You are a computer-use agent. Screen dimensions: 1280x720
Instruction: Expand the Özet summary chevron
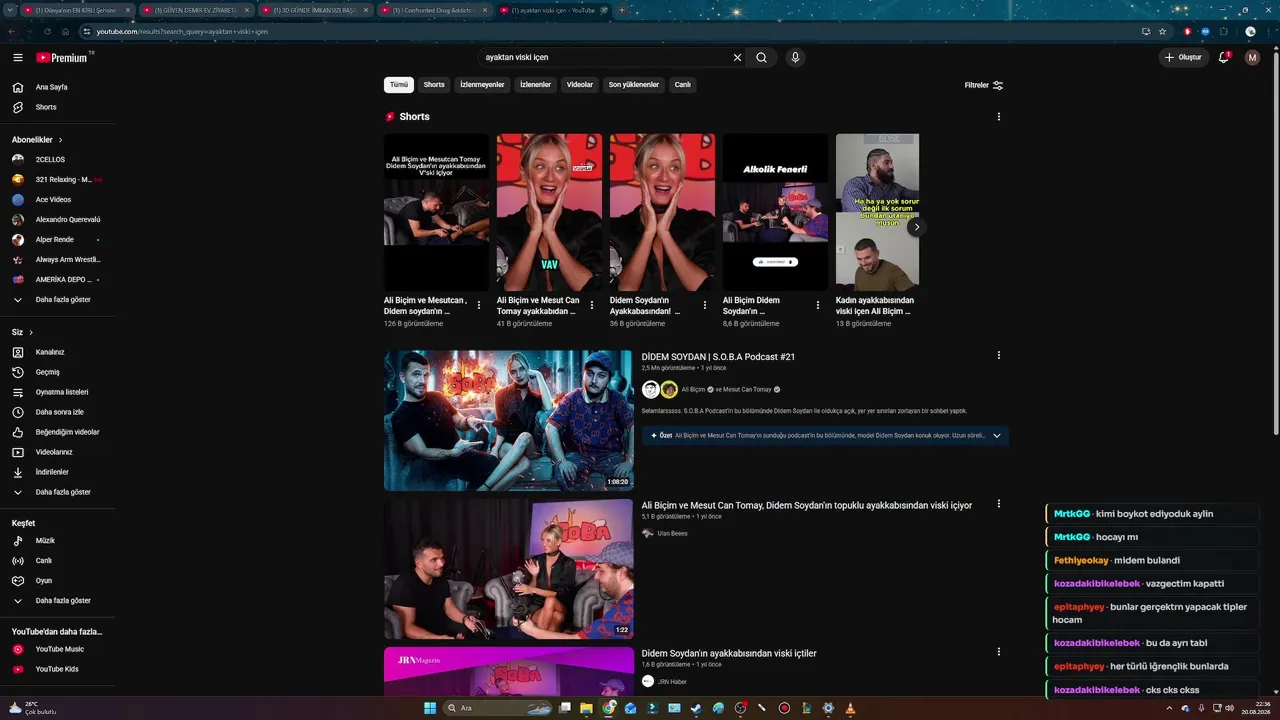997,436
